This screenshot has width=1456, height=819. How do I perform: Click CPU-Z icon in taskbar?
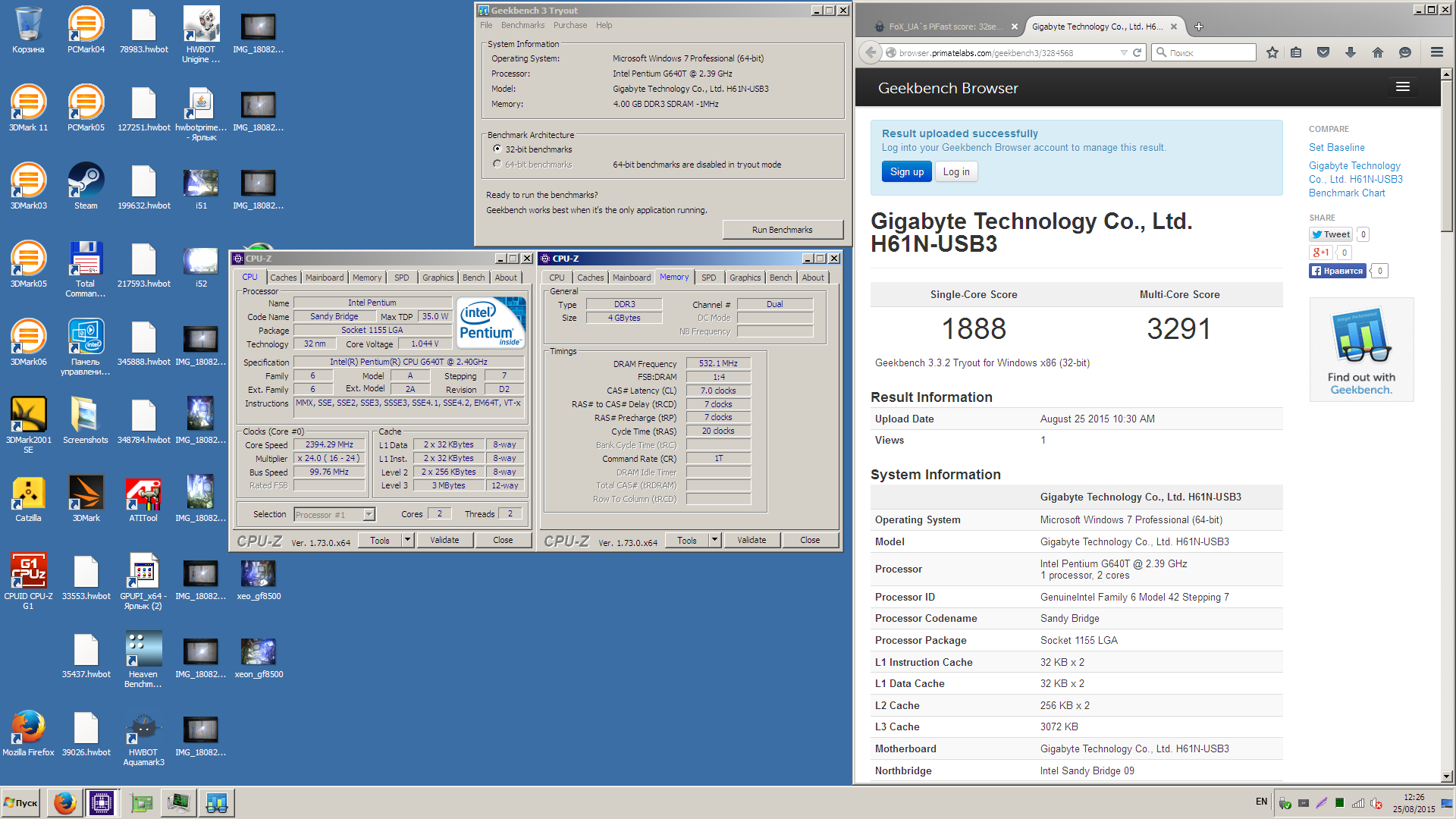click(x=101, y=802)
